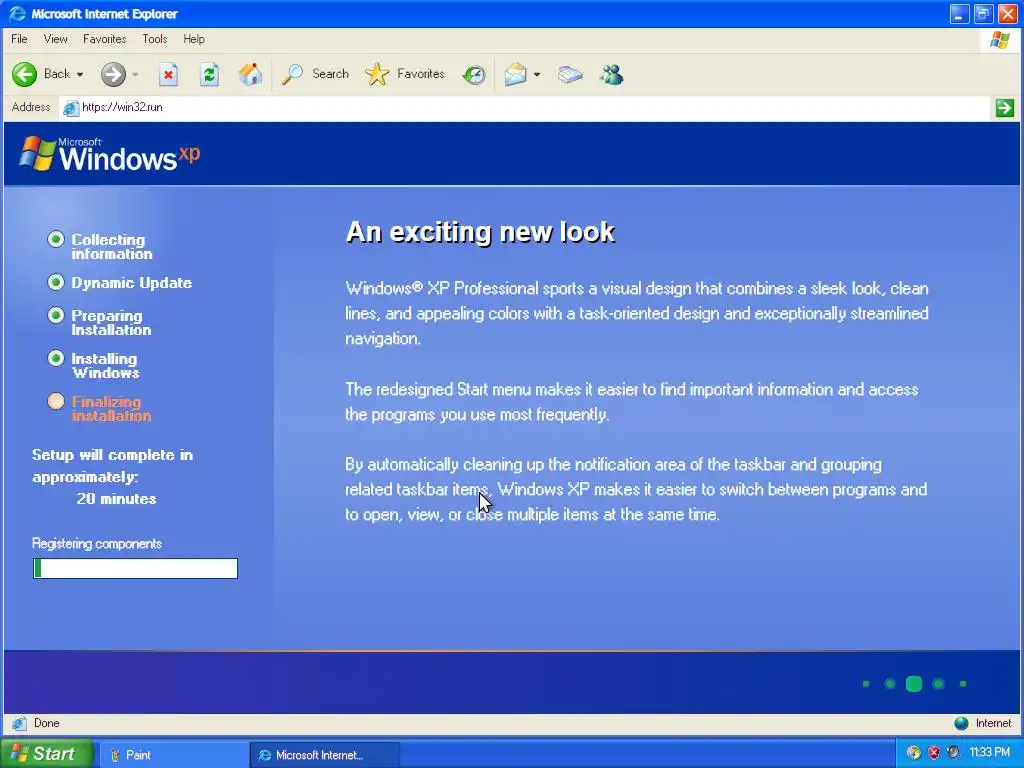The width and height of the screenshot is (1024, 768).
Task: Go to Home page via house icon
Action: pyautogui.click(x=250, y=74)
